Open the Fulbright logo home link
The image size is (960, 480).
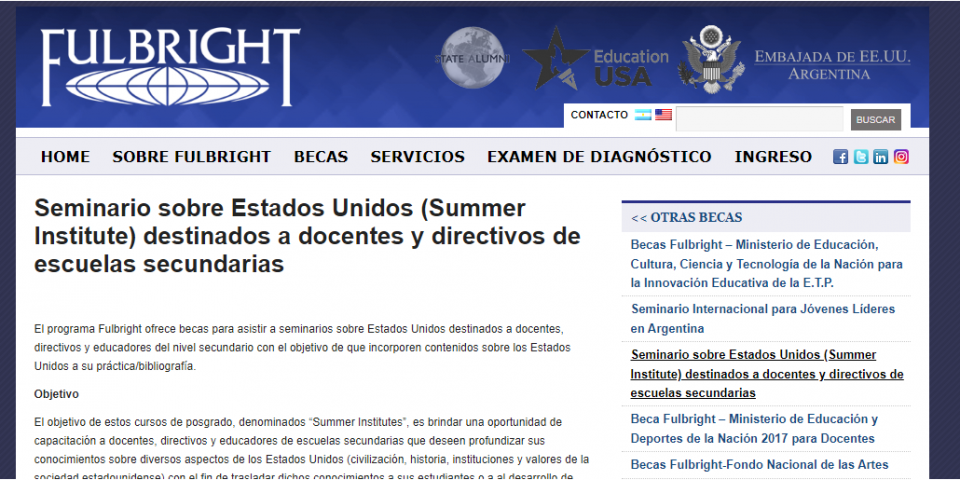(x=170, y=67)
